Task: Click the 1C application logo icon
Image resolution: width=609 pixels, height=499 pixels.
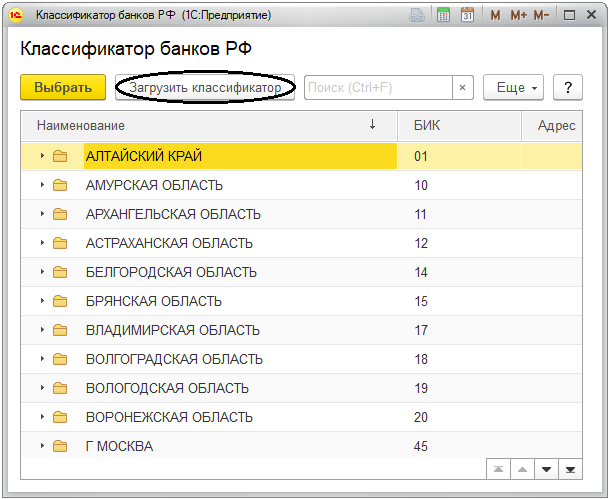Action: [16, 15]
